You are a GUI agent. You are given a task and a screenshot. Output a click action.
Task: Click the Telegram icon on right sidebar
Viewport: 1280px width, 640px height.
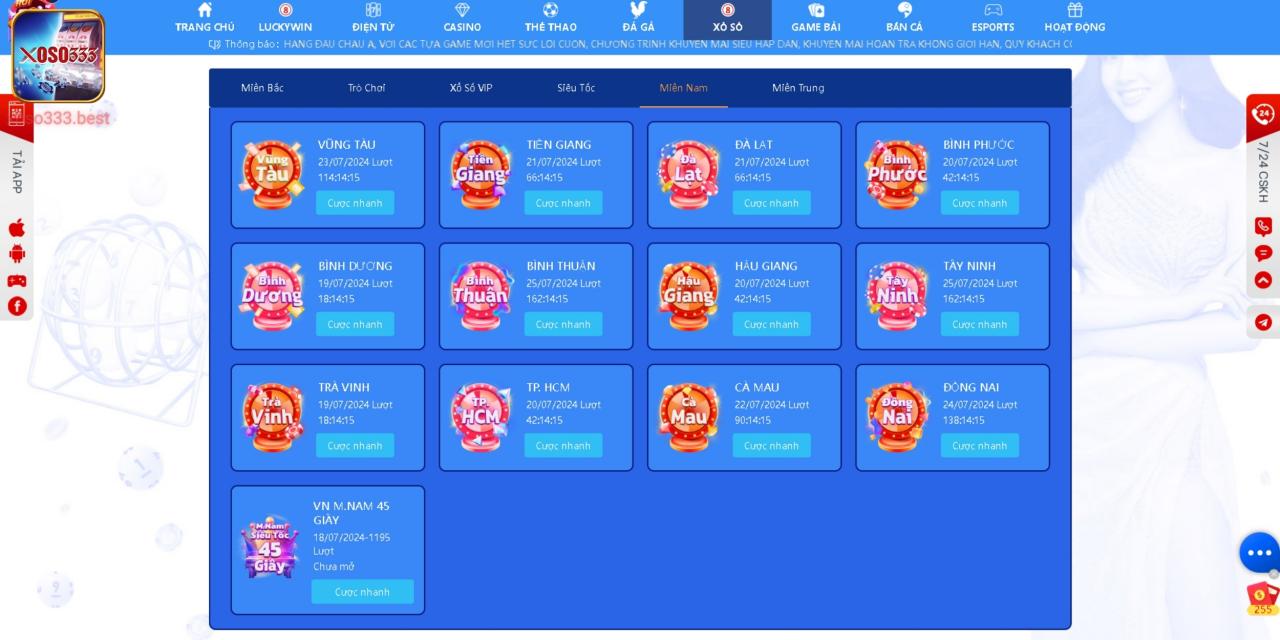click(x=1263, y=322)
